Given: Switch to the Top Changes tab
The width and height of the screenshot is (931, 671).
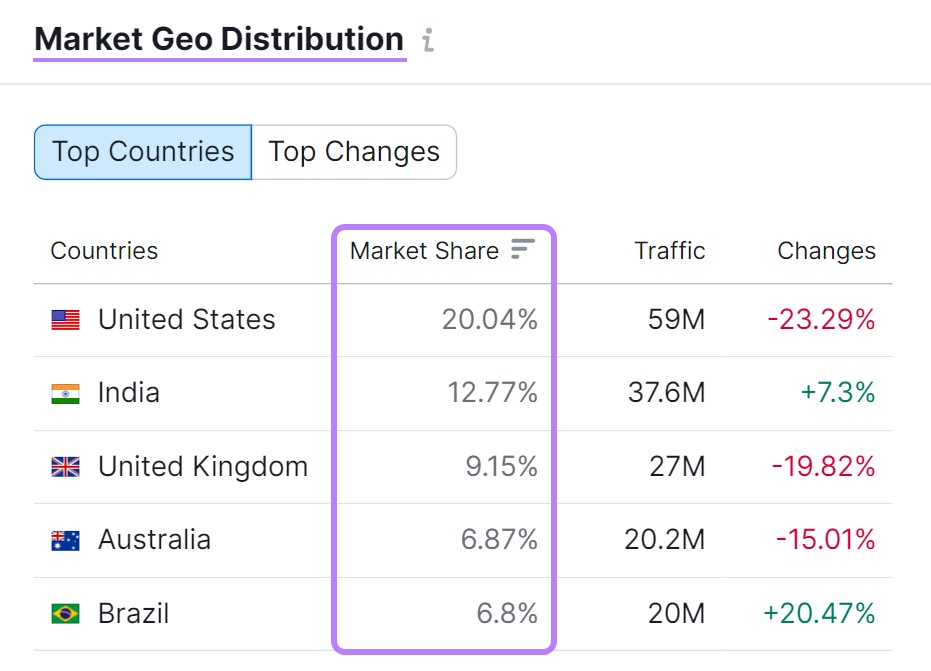Looking at the screenshot, I should (352, 152).
